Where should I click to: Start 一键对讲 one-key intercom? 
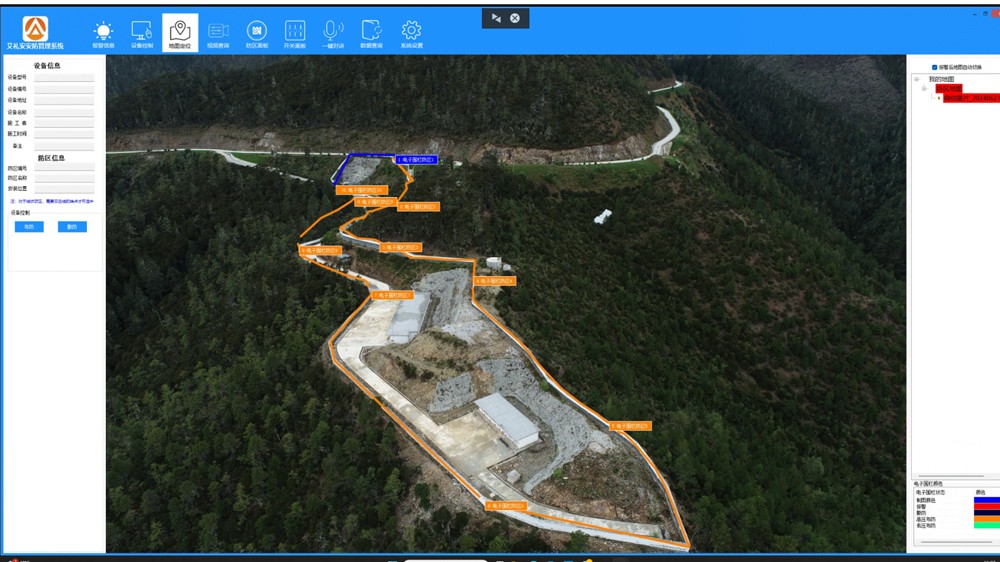(334, 34)
